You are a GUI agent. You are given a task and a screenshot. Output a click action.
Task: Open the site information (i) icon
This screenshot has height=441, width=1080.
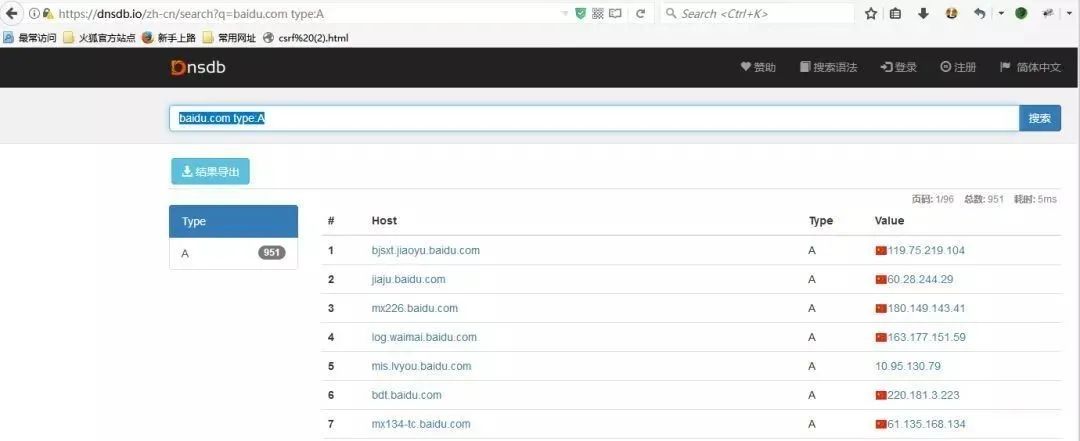(34, 13)
